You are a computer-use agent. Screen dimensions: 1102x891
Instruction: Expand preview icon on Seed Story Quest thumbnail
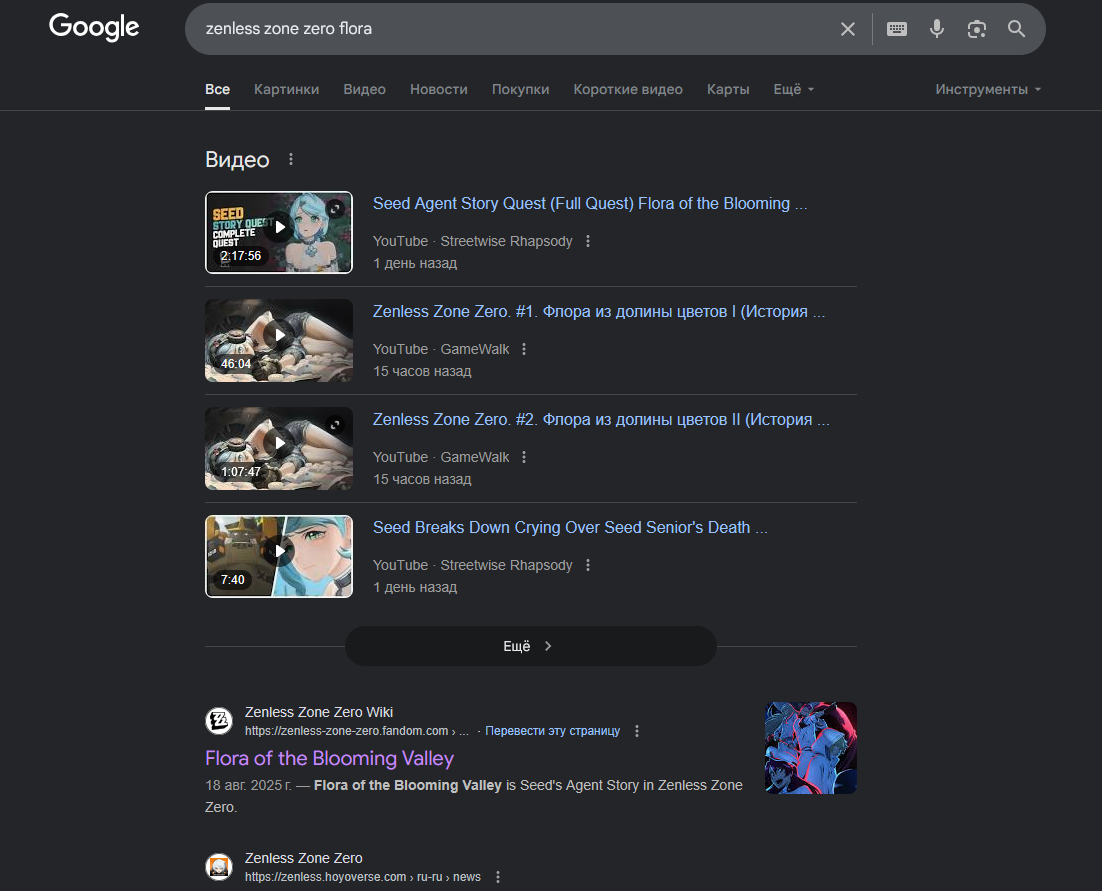pyautogui.click(x=336, y=209)
